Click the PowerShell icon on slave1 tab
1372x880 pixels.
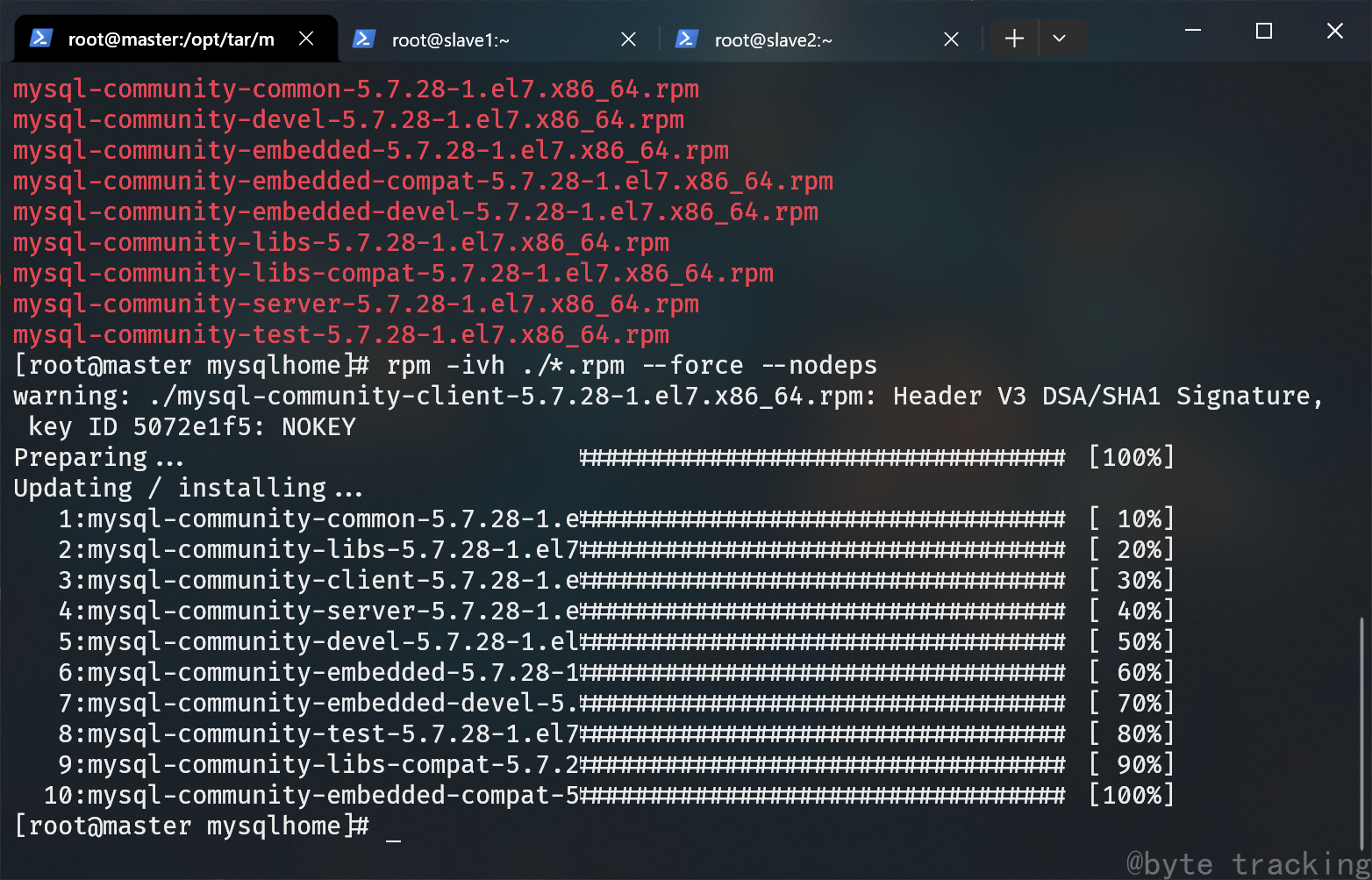point(363,39)
